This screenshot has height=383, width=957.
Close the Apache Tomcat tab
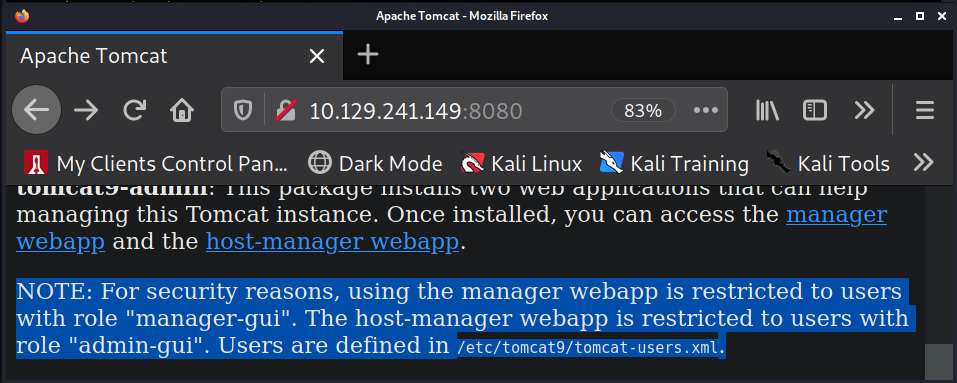(316, 57)
